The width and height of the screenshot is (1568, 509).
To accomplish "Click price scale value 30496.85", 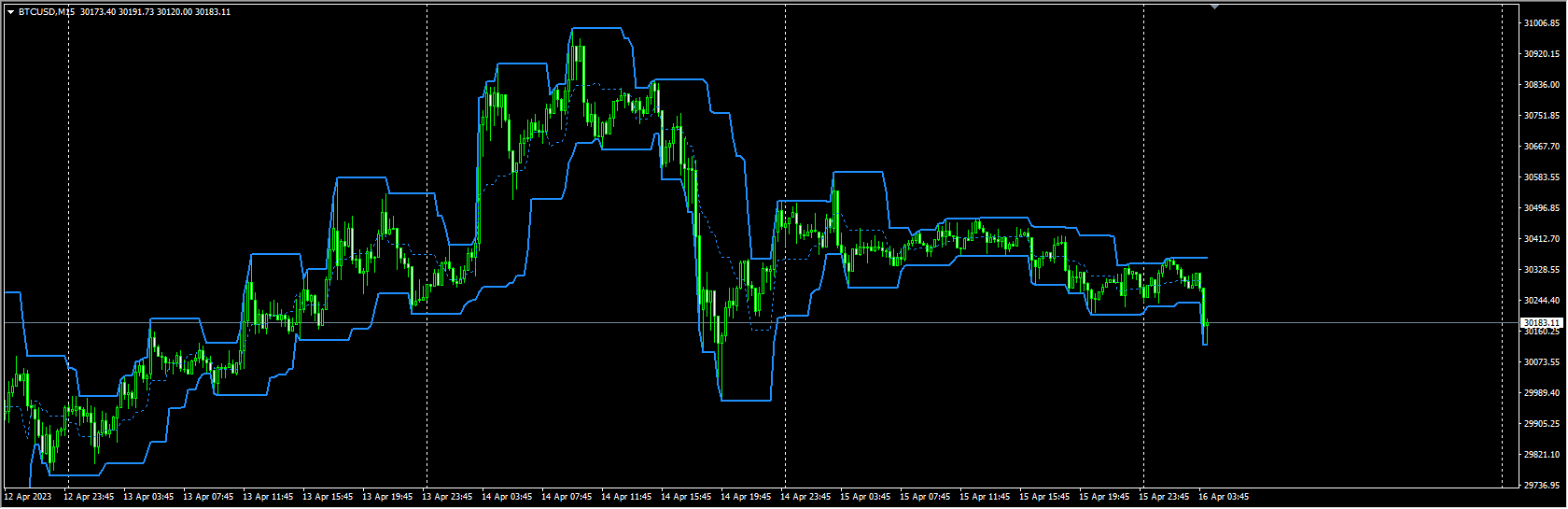I will pos(1542,208).
